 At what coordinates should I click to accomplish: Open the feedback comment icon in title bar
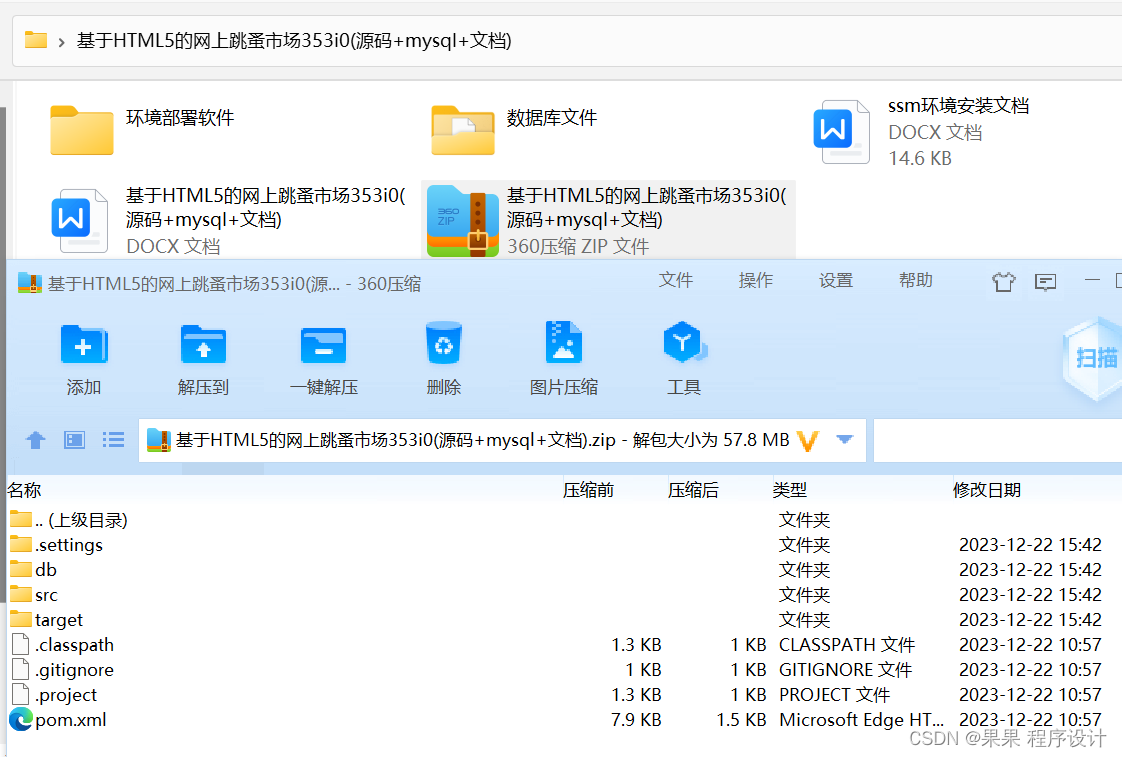(x=1045, y=283)
